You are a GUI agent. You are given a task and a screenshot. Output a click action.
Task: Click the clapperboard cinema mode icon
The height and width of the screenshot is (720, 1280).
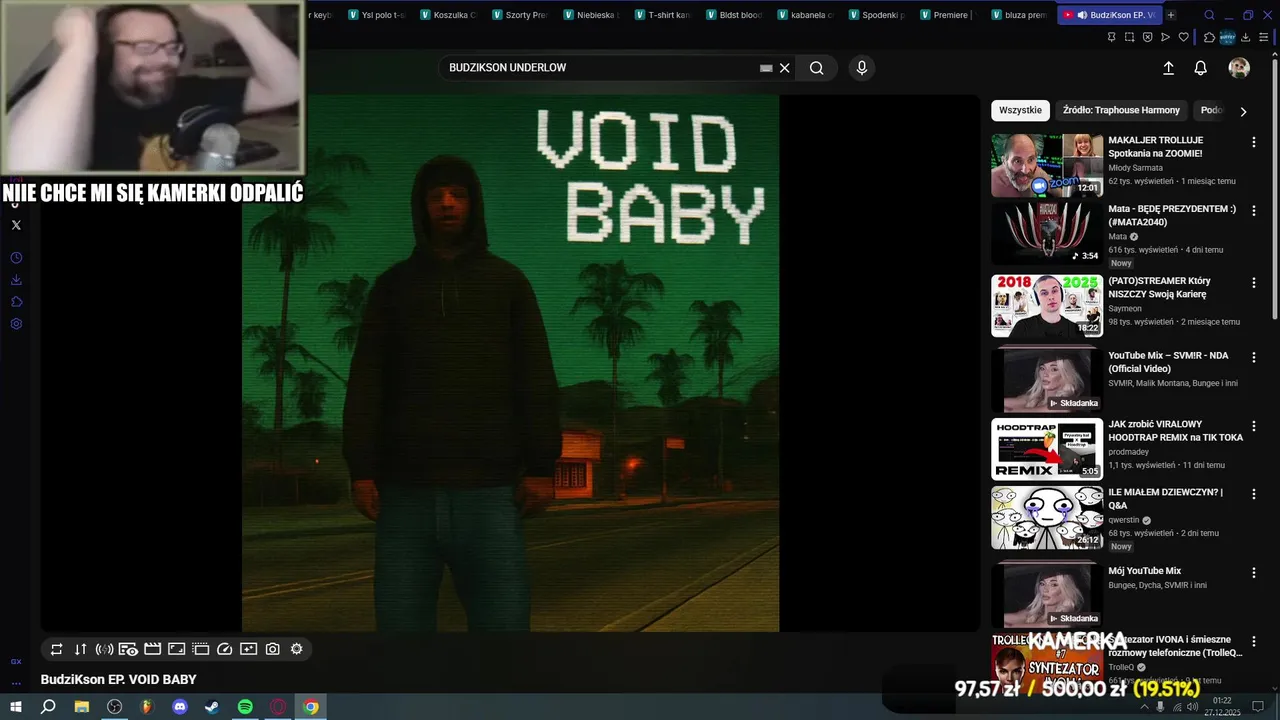(x=153, y=649)
